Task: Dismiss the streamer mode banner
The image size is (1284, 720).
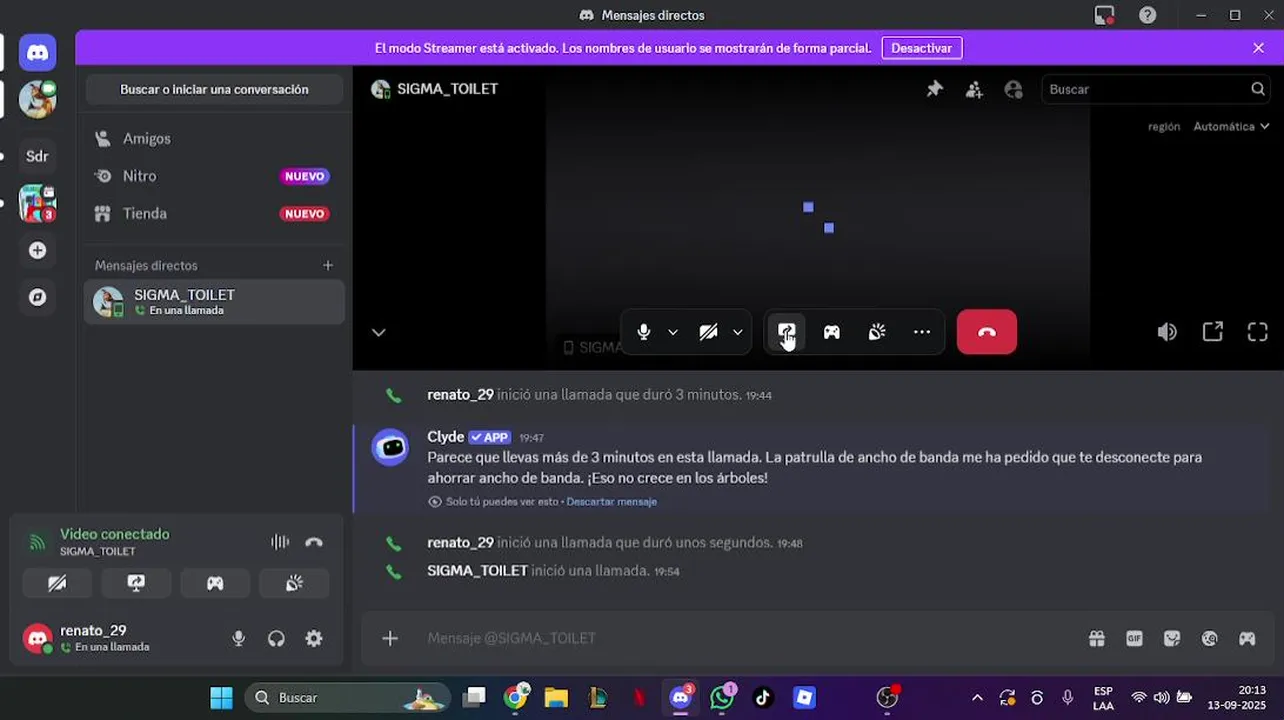Action: point(1258,48)
